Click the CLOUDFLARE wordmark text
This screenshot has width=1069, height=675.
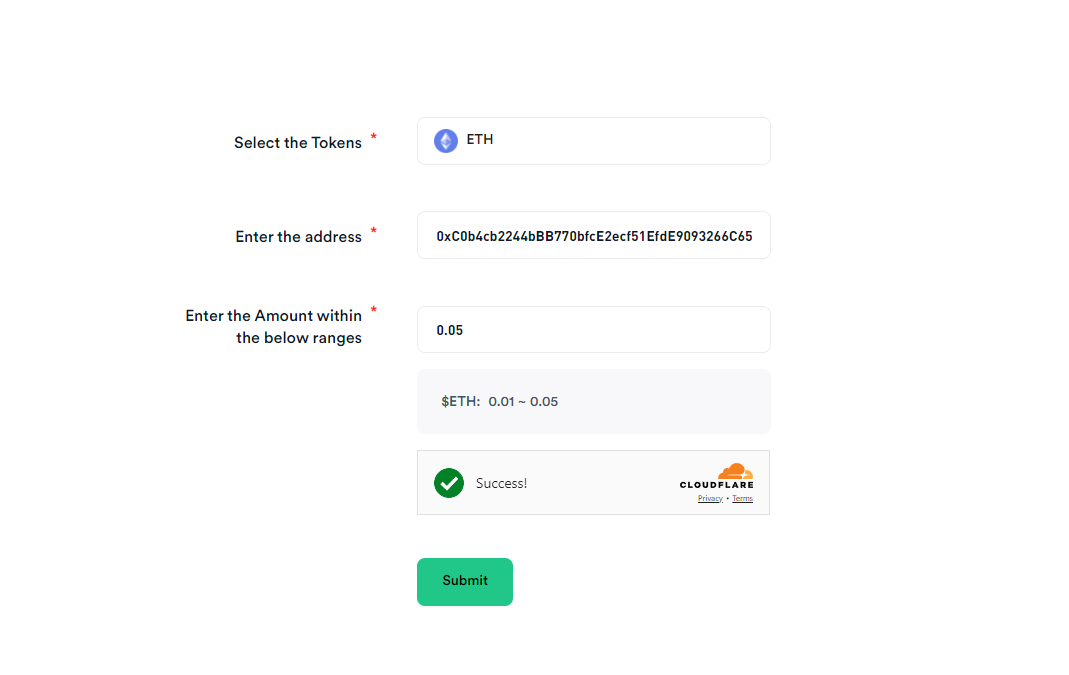coord(716,485)
